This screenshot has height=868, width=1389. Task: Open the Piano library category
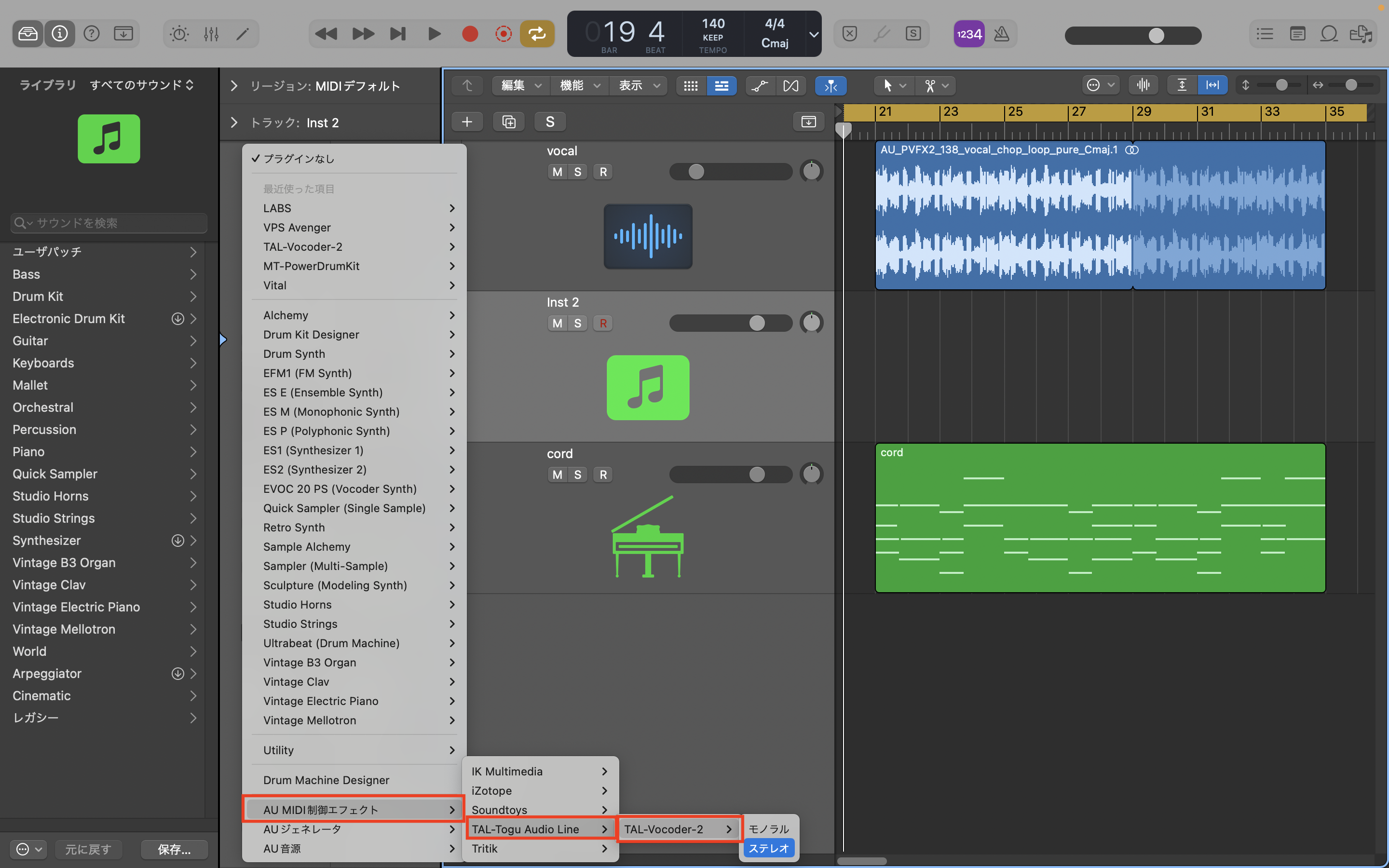coord(103,452)
